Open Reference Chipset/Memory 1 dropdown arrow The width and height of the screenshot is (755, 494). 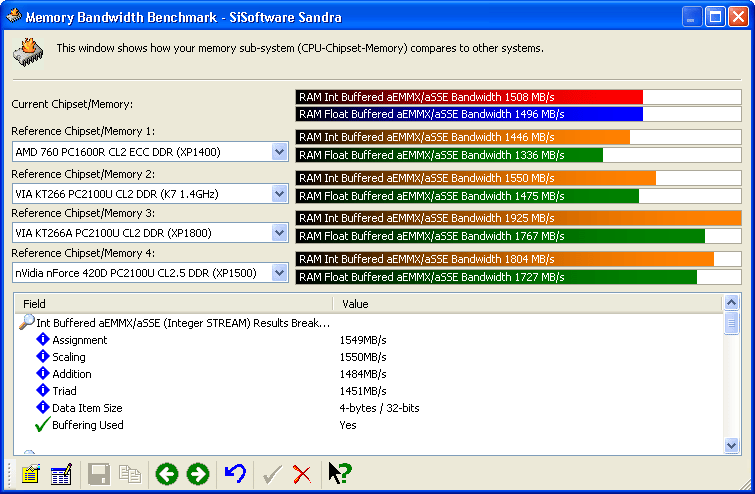click(279, 152)
